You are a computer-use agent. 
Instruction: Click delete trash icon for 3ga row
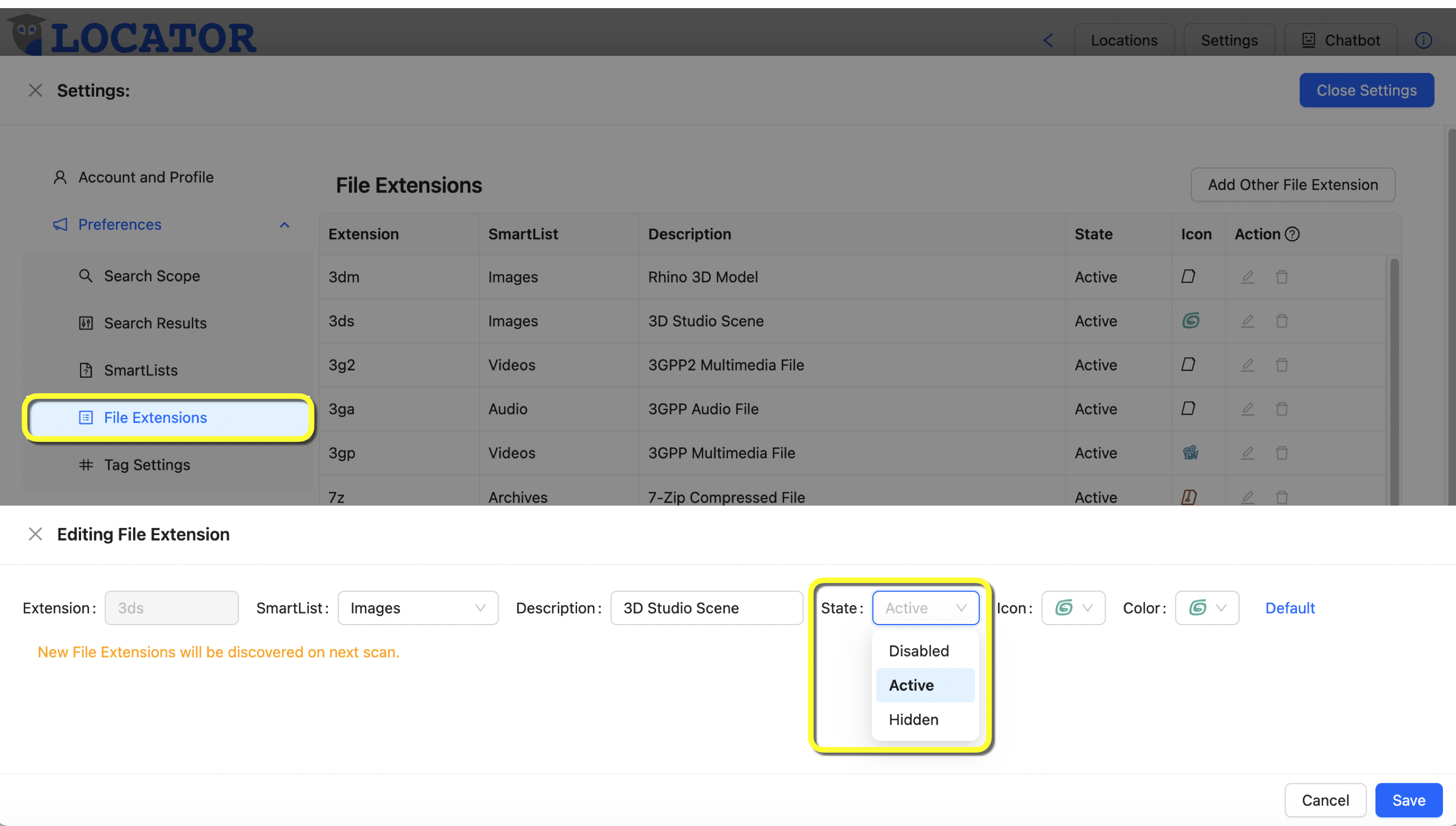point(1282,409)
